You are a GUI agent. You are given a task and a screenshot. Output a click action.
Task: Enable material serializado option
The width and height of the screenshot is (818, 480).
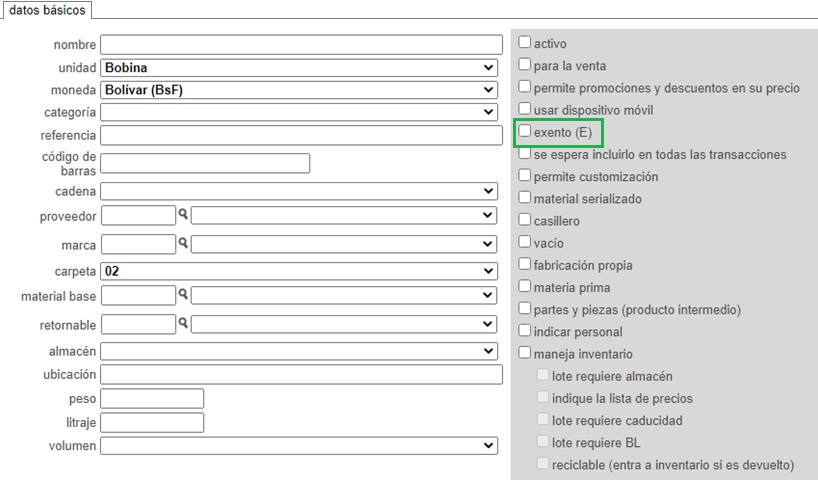(524, 198)
